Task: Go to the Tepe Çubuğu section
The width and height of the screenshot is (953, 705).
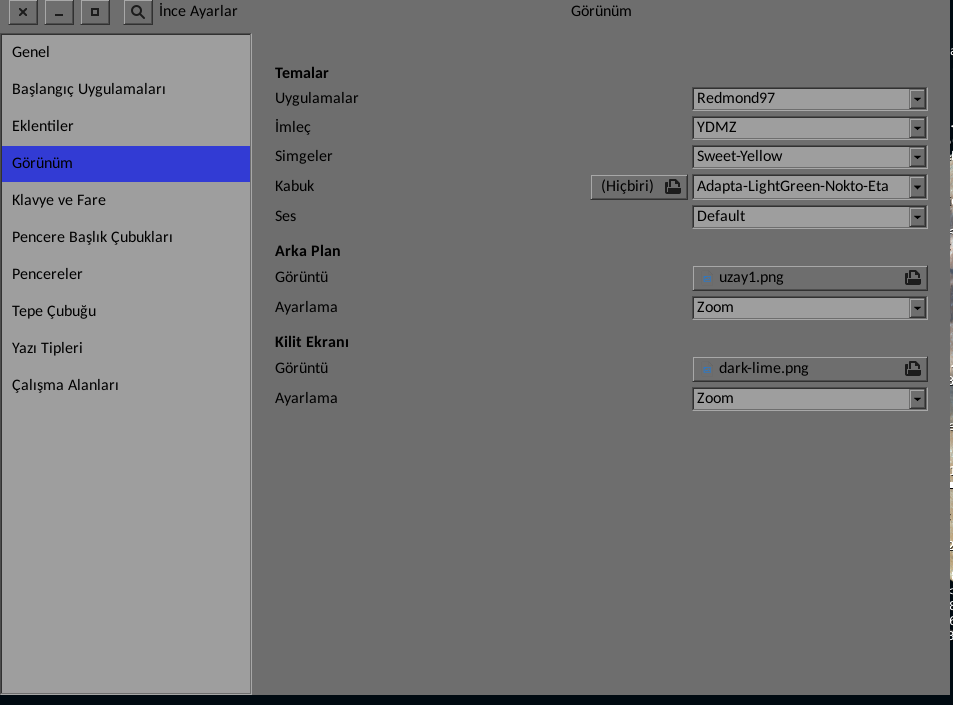Action: 126,312
